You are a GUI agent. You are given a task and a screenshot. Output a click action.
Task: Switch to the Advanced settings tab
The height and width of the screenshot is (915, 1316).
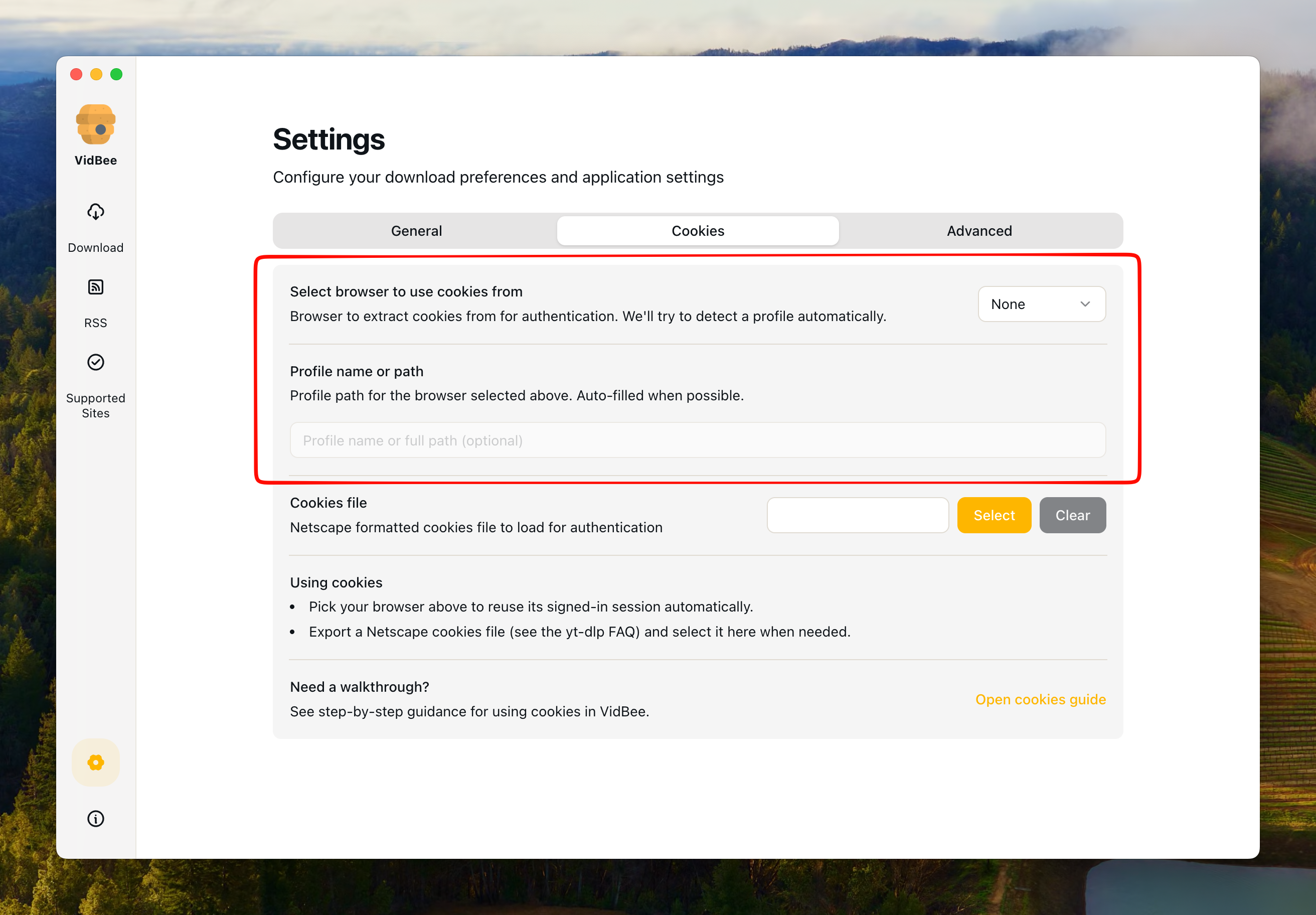click(x=979, y=230)
